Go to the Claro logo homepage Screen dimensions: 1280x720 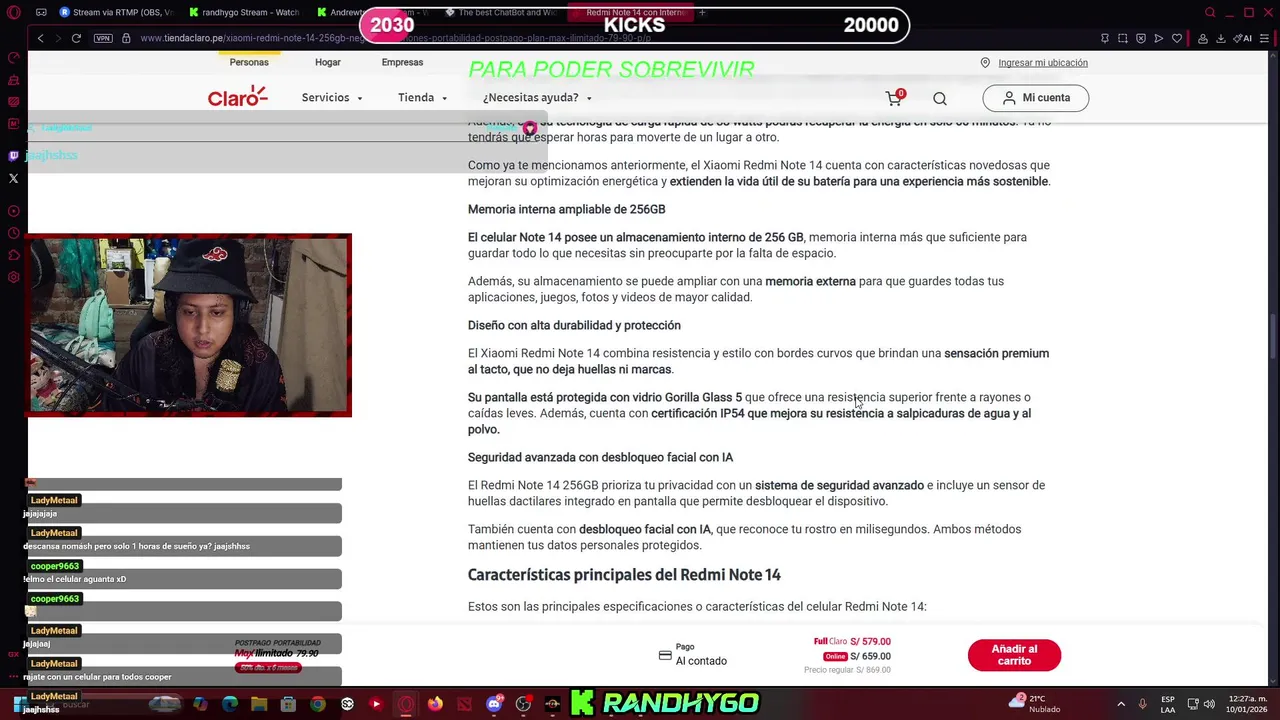pos(238,97)
